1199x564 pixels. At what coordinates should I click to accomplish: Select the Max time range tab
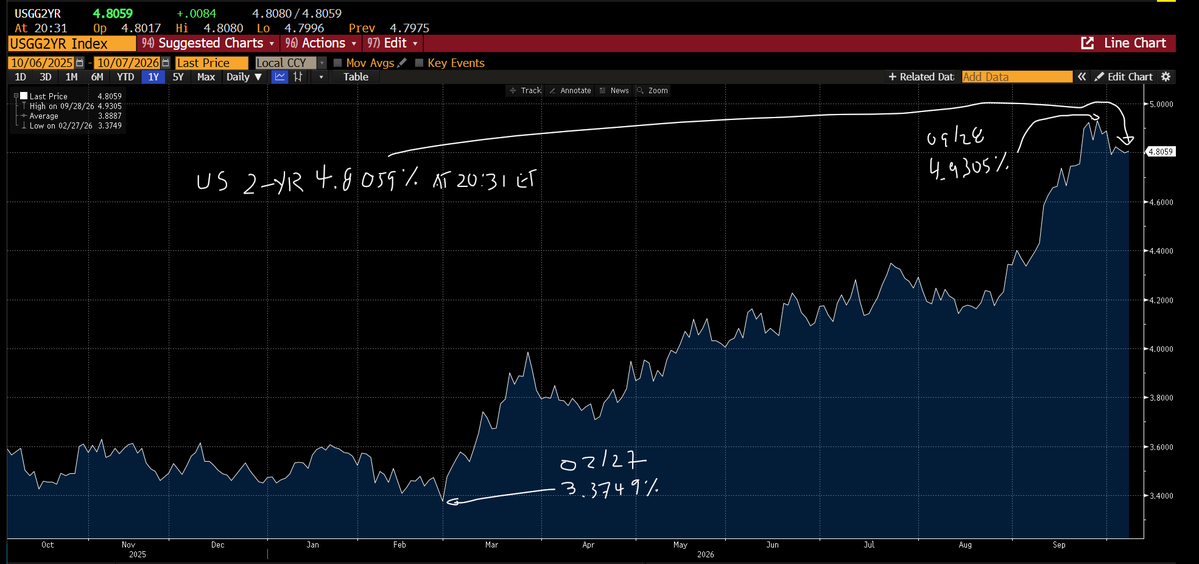pyautogui.click(x=206, y=77)
